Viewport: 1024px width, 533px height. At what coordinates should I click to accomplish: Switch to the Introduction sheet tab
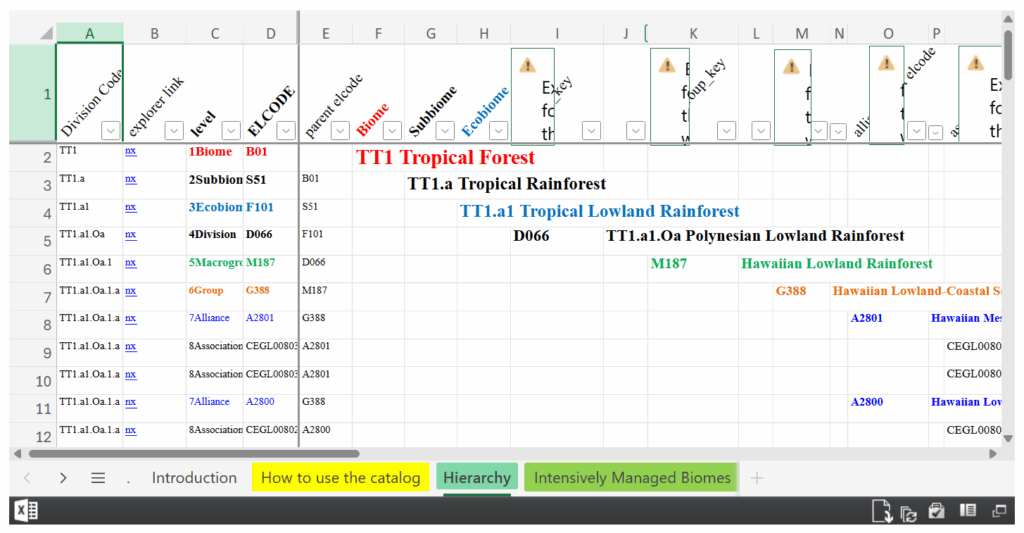[194, 478]
